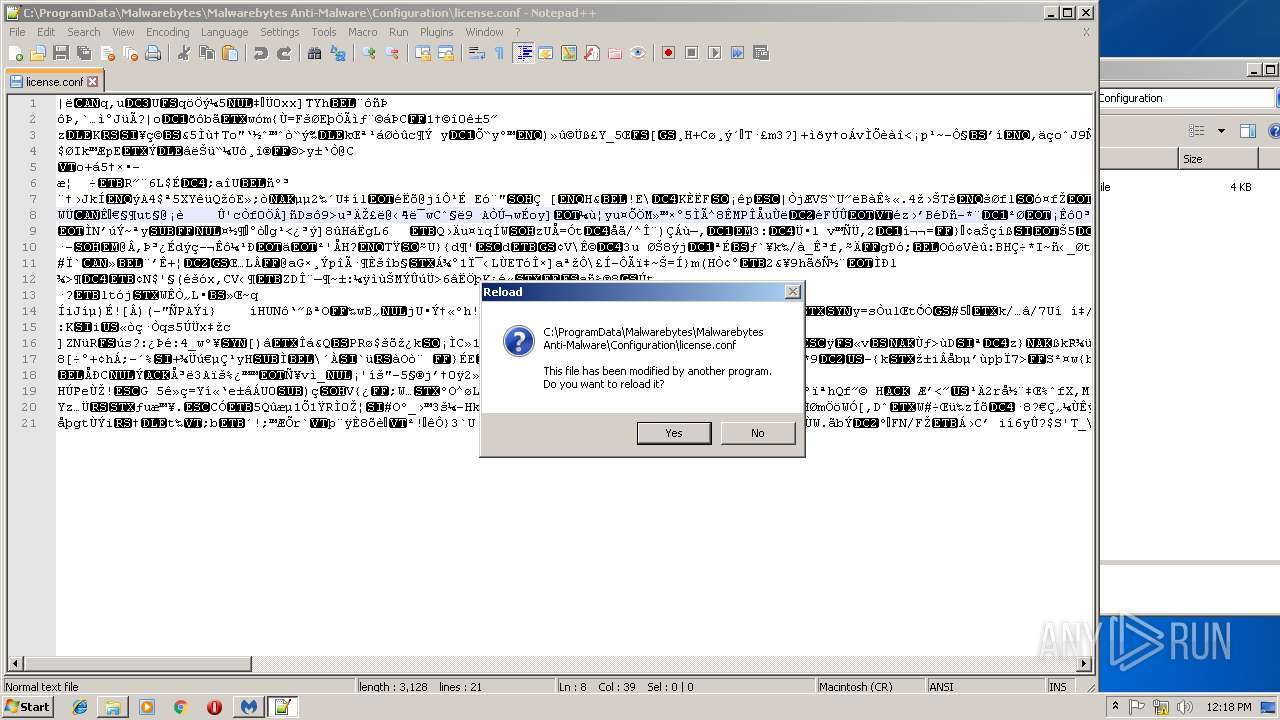Start macro recording with red dot icon
Viewport: 1280px width, 720px height.
(668, 53)
